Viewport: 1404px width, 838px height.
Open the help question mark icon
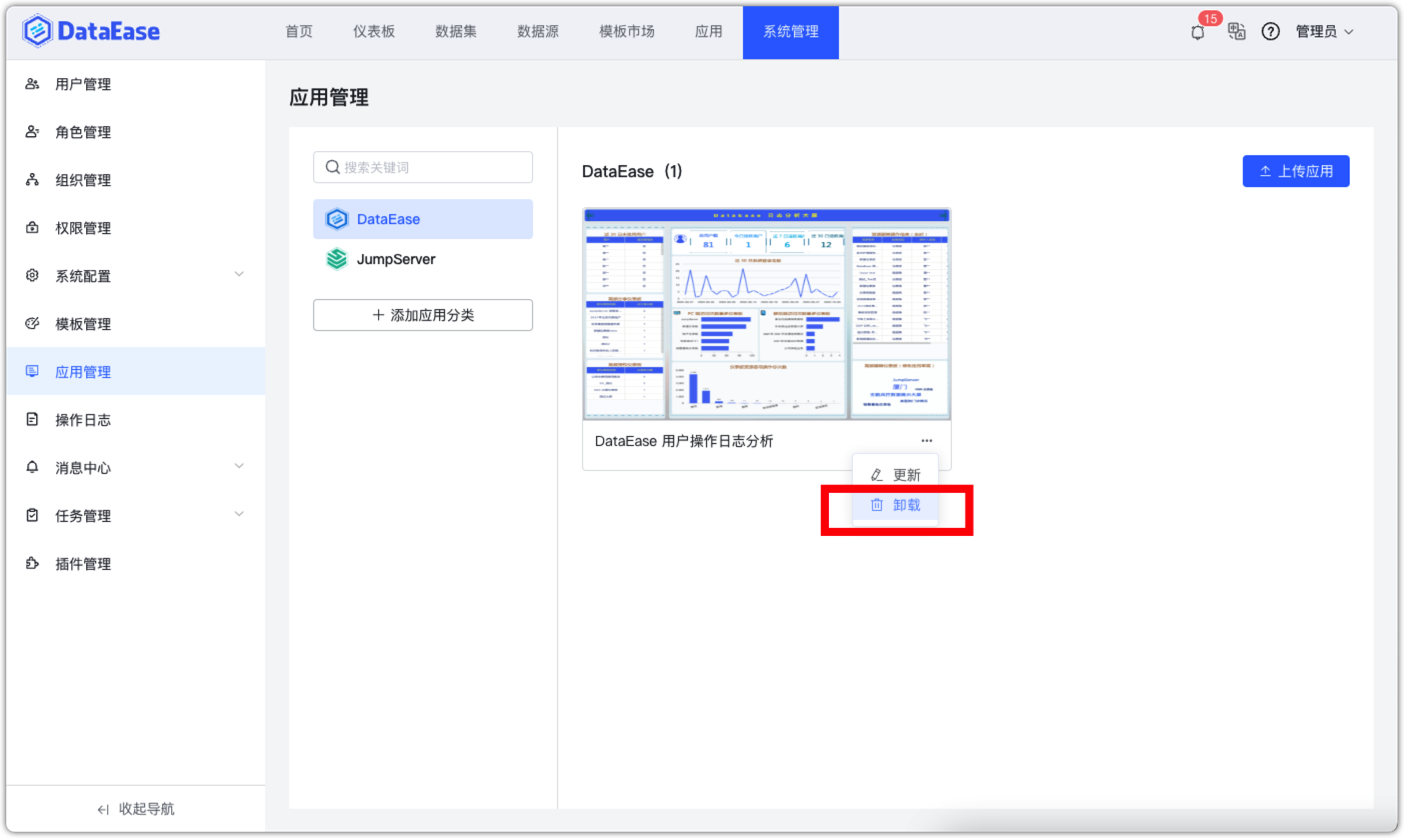(x=1271, y=31)
